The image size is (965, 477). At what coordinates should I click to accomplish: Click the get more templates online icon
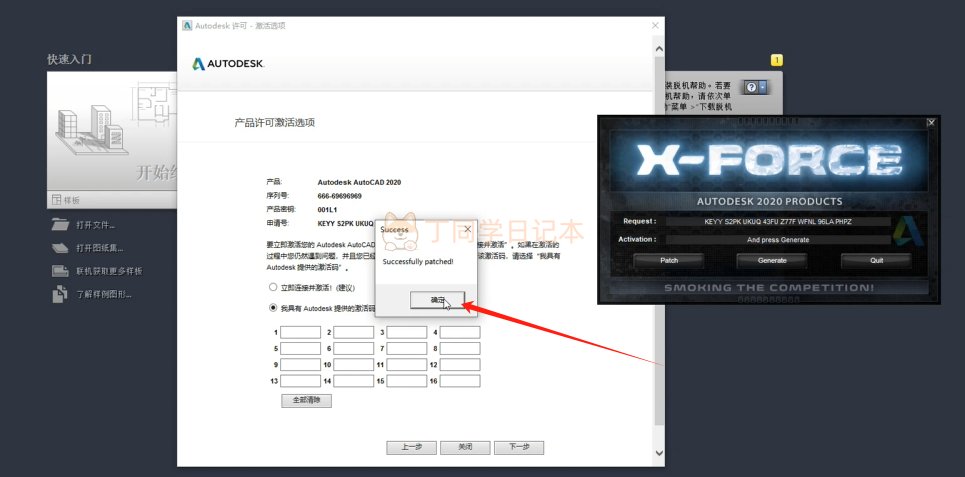click(60, 271)
